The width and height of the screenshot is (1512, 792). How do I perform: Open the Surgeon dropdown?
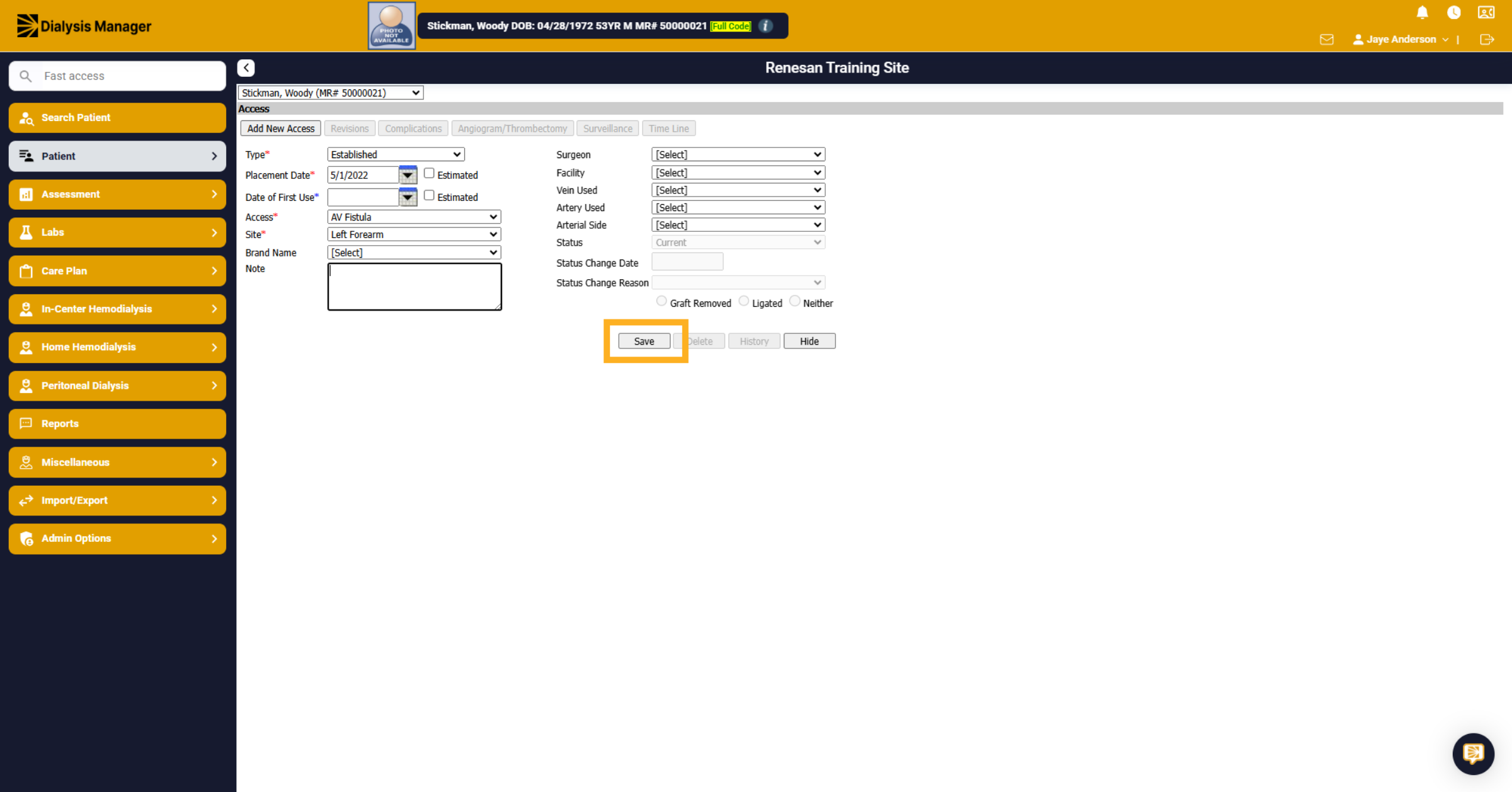[x=738, y=154]
